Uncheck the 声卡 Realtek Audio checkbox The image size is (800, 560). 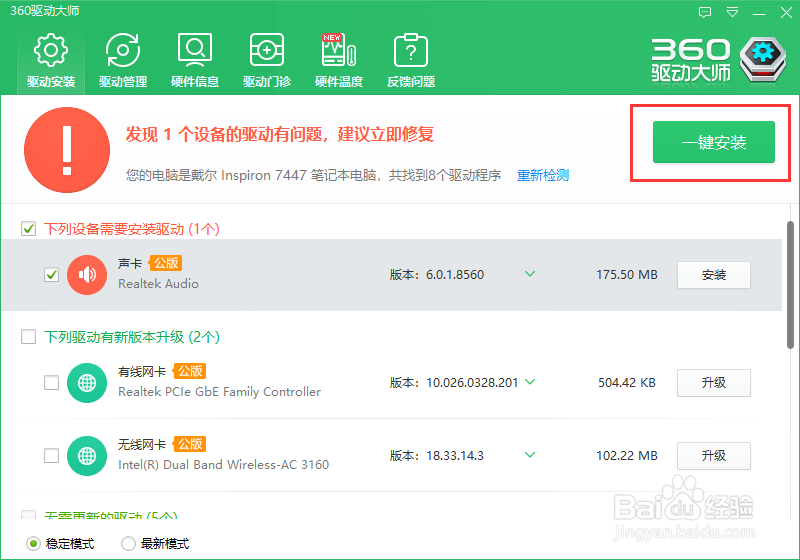(52, 275)
